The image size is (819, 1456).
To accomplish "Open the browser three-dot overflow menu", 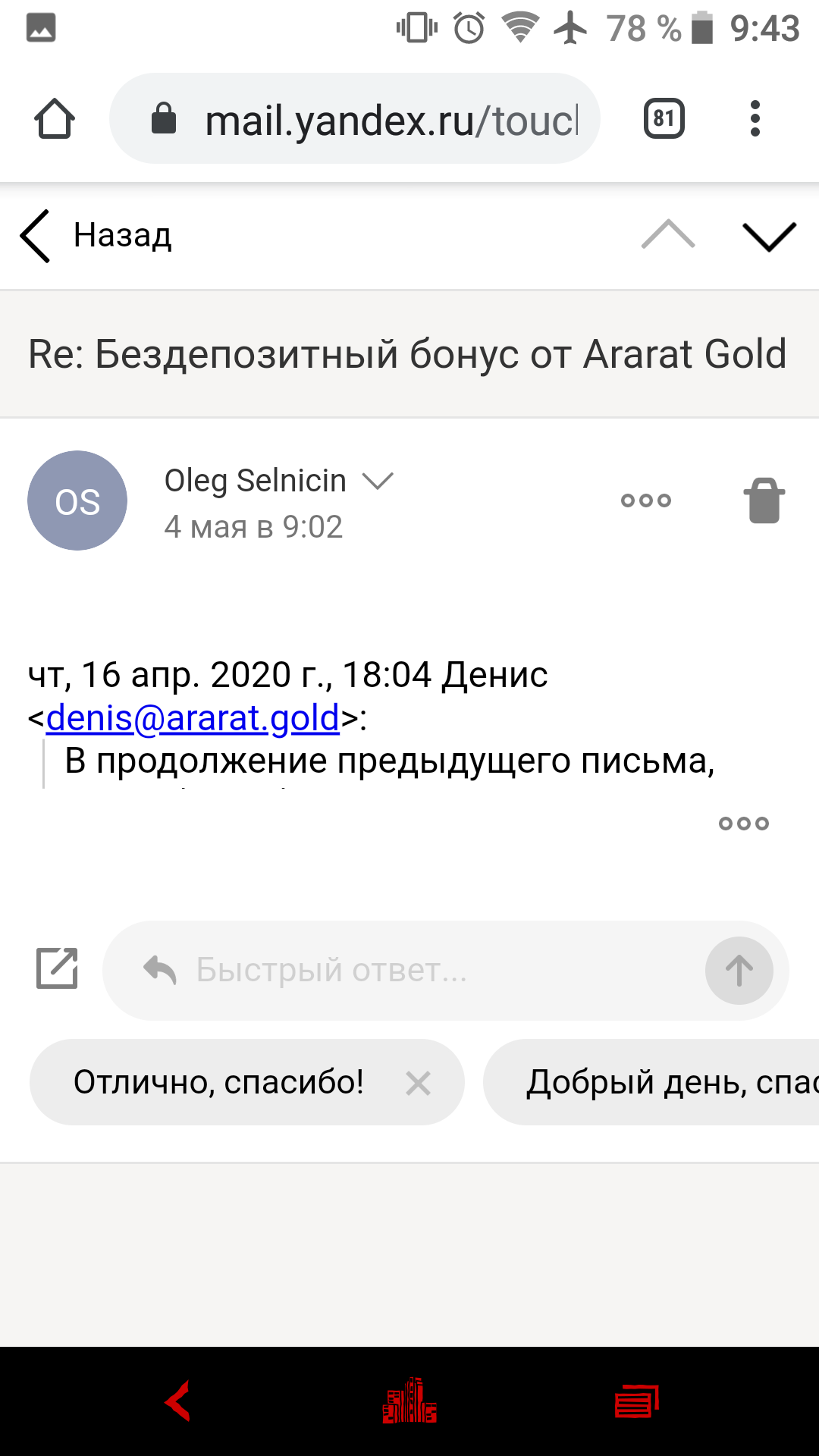I will pyautogui.click(x=755, y=119).
